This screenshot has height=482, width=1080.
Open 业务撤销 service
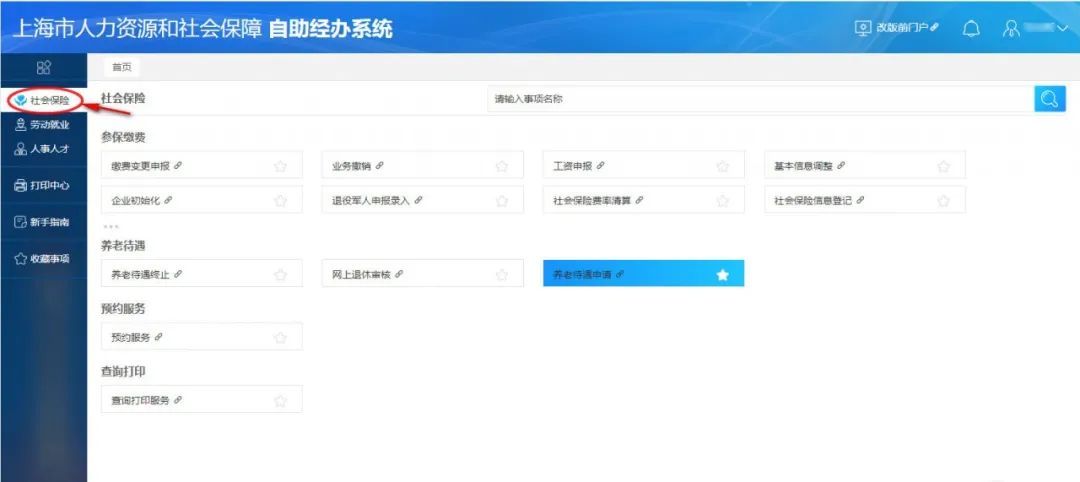pyautogui.click(x=423, y=165)
